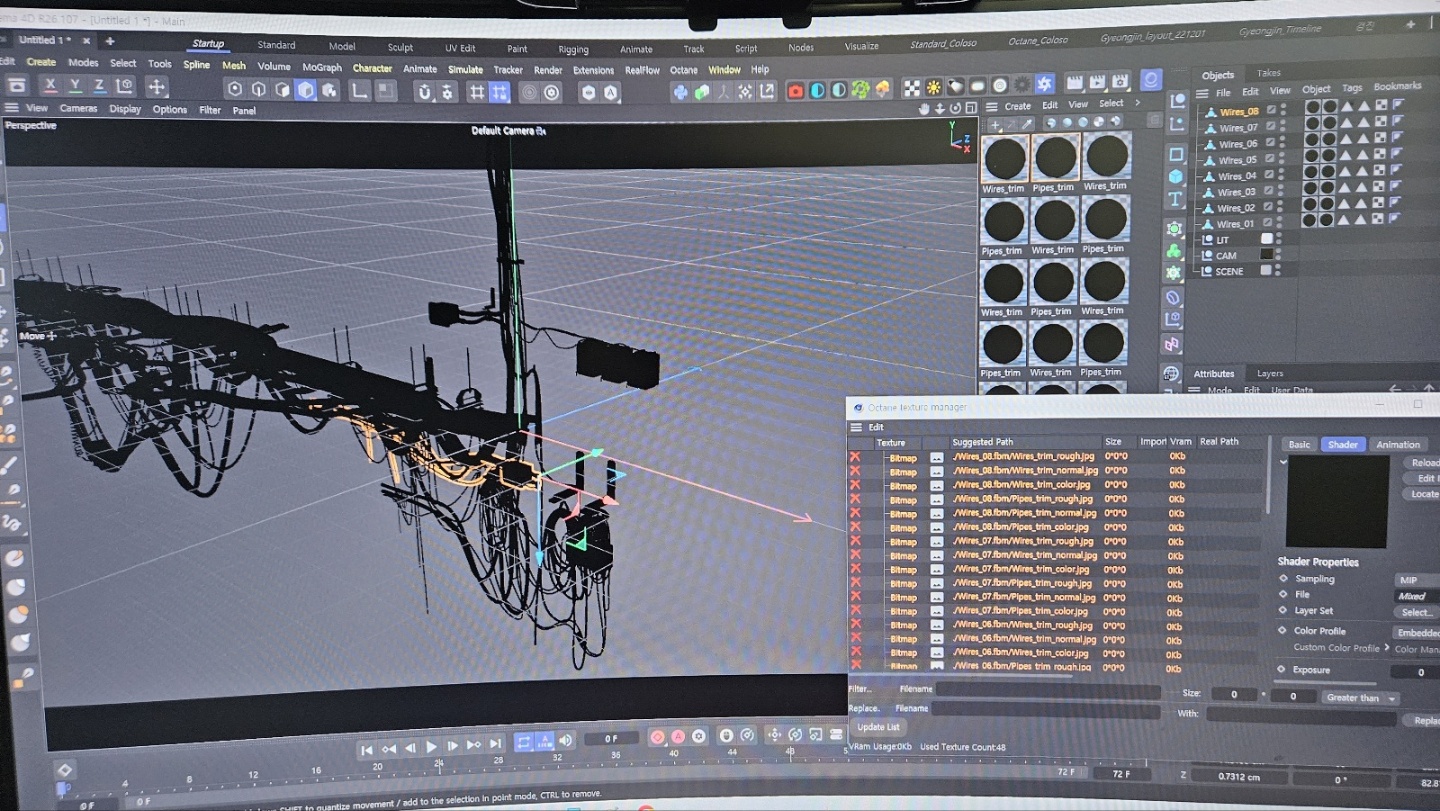
Task: Toggle the loop playback button
Action: point(522,741)
